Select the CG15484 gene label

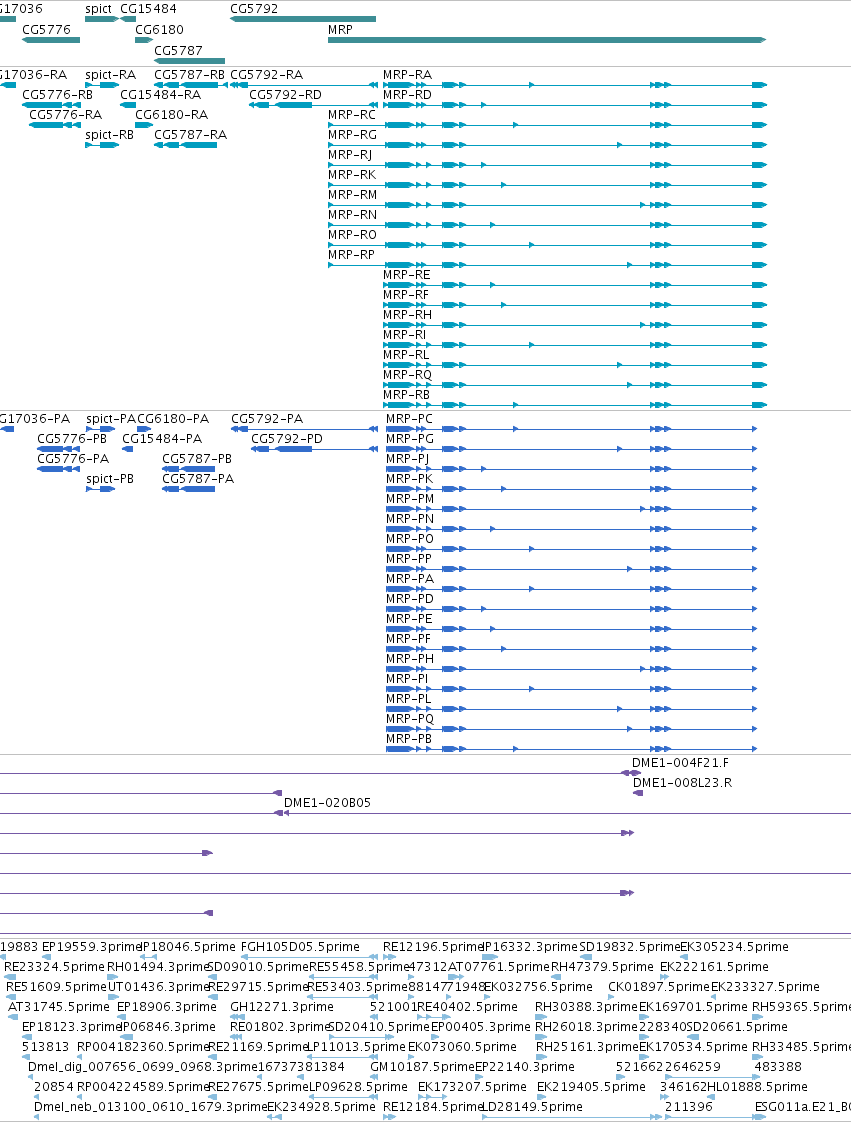[148, 9]
